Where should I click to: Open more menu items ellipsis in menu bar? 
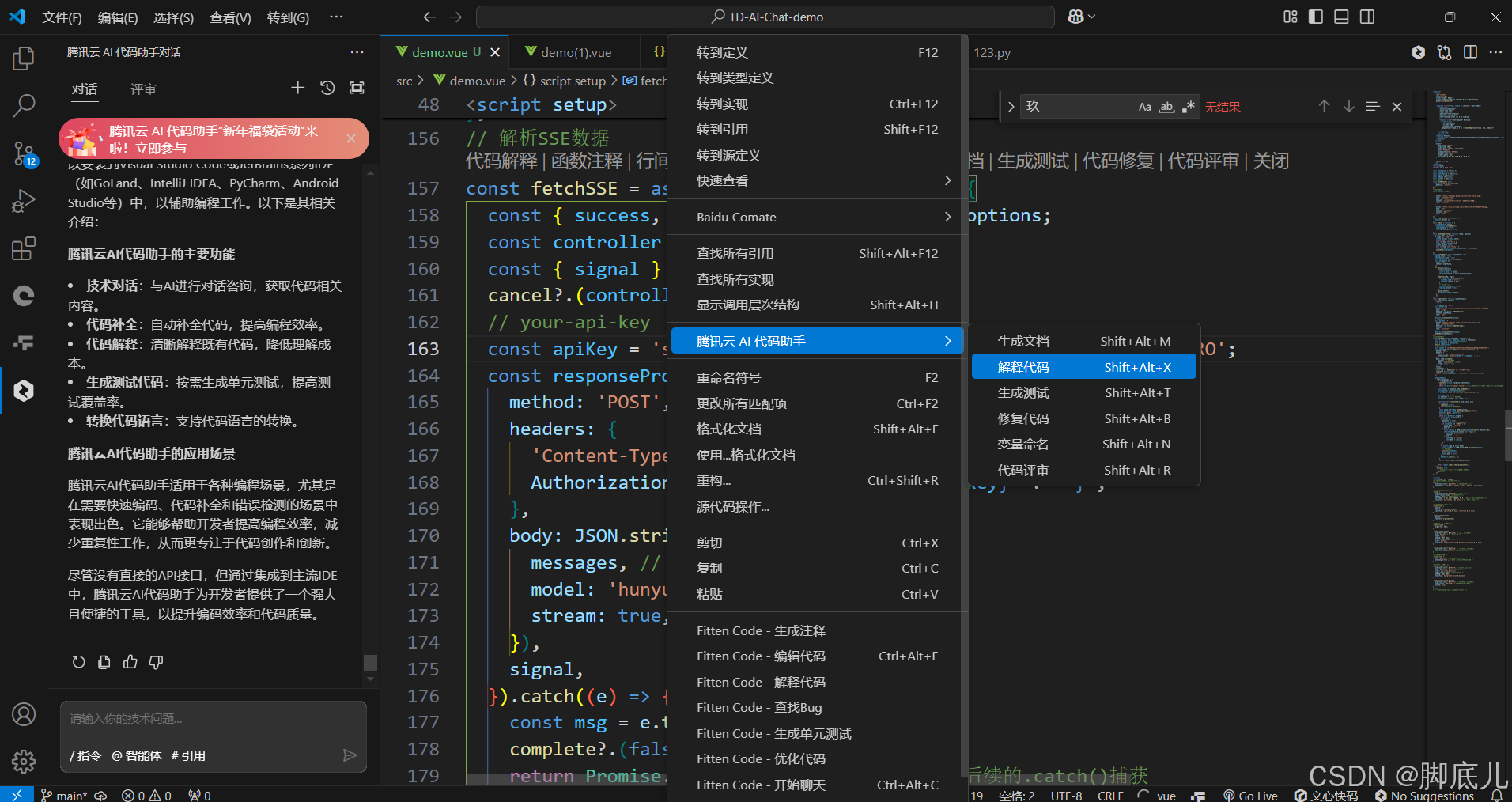336,17
